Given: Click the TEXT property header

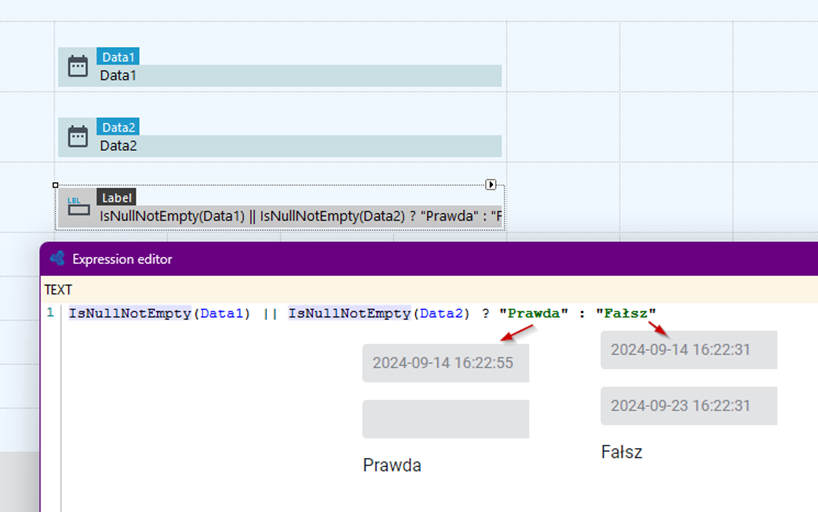Looking at the screenshot, I should [x=58, y=290].
